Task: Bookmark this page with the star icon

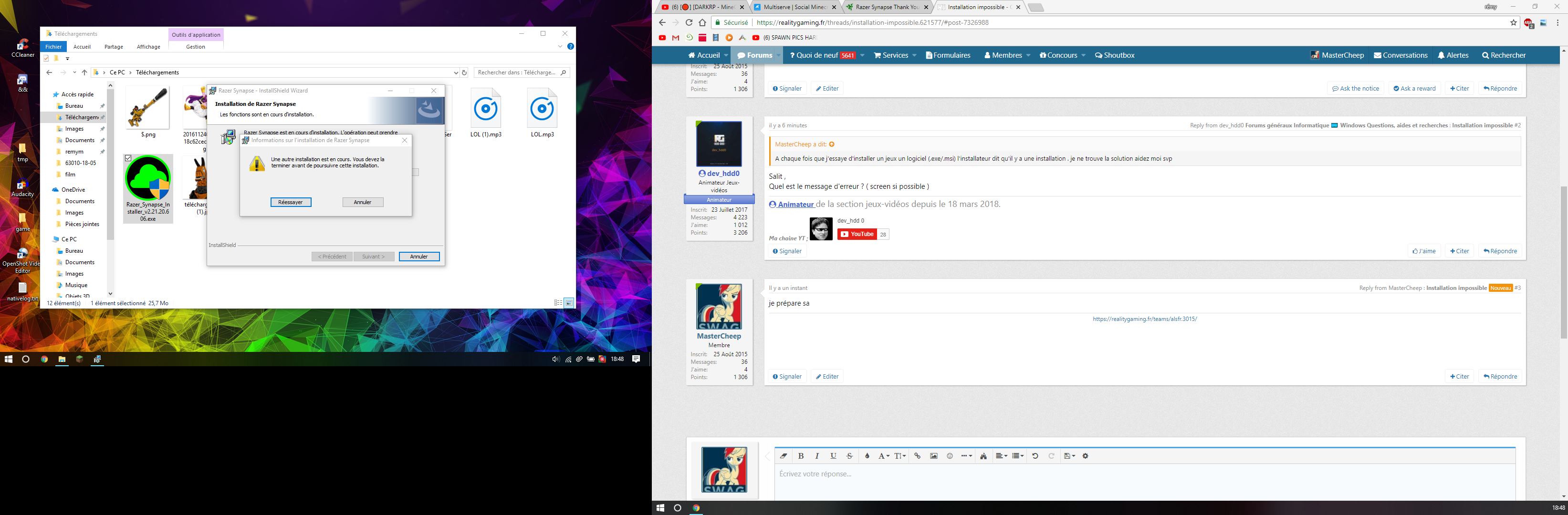Action: (1513, 22)
